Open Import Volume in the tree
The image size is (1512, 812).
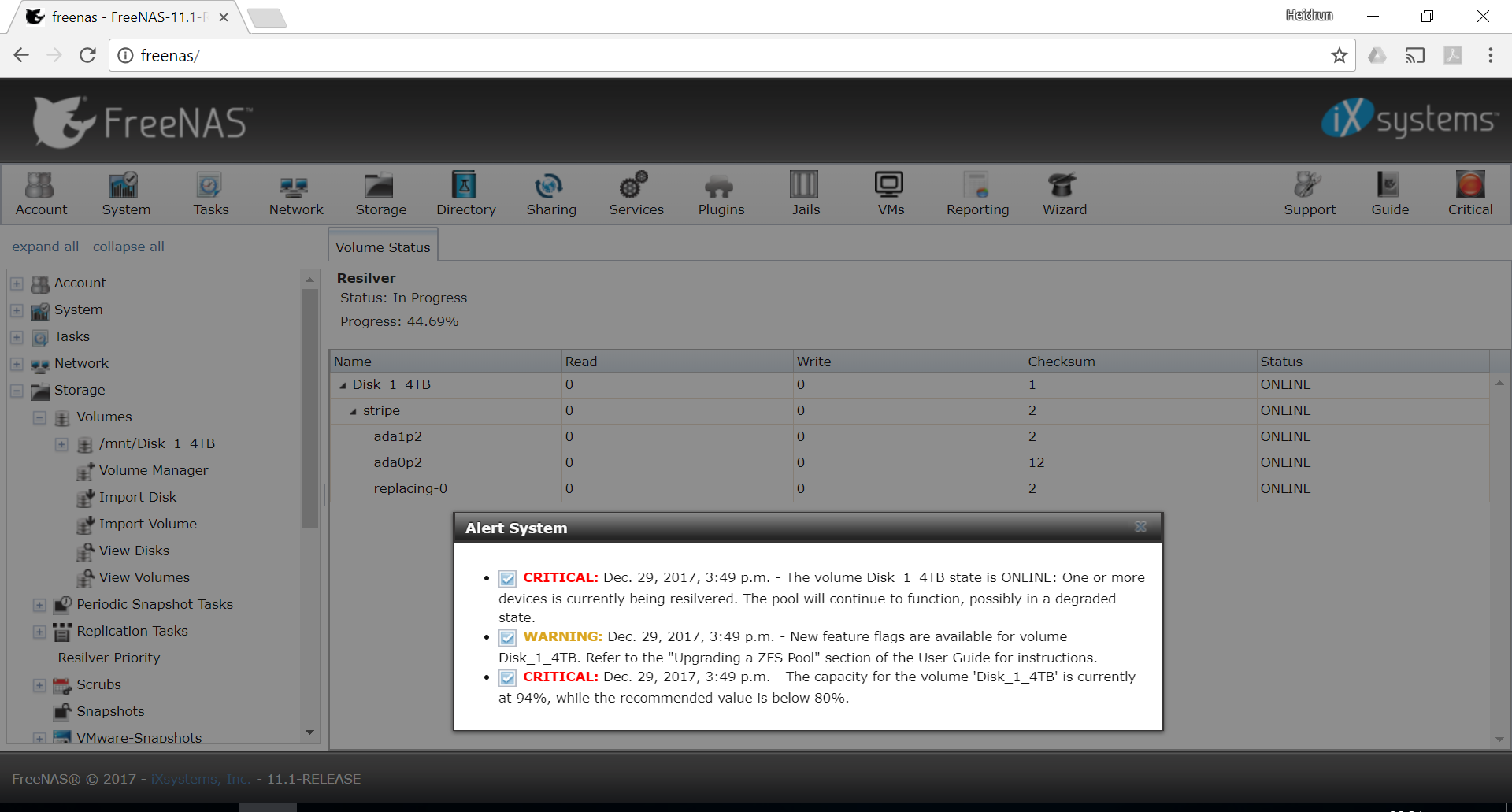click(x=148, y=524)
